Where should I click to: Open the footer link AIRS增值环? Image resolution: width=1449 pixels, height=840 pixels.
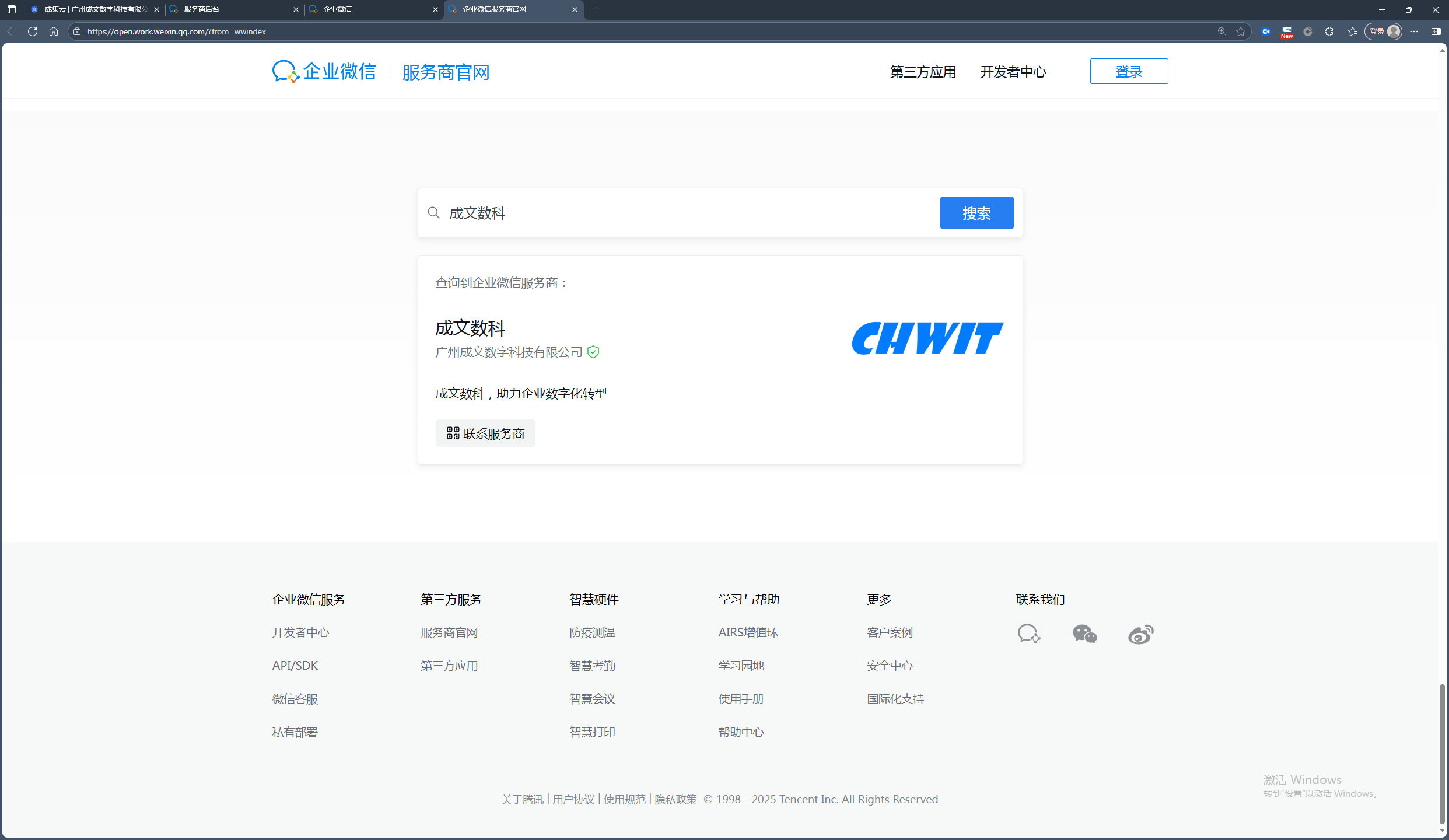(748, 632)
